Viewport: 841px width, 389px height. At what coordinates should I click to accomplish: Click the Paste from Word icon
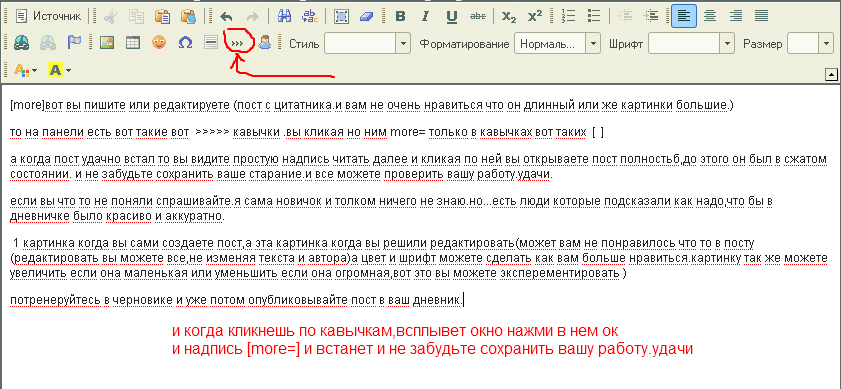click(188, 16)
